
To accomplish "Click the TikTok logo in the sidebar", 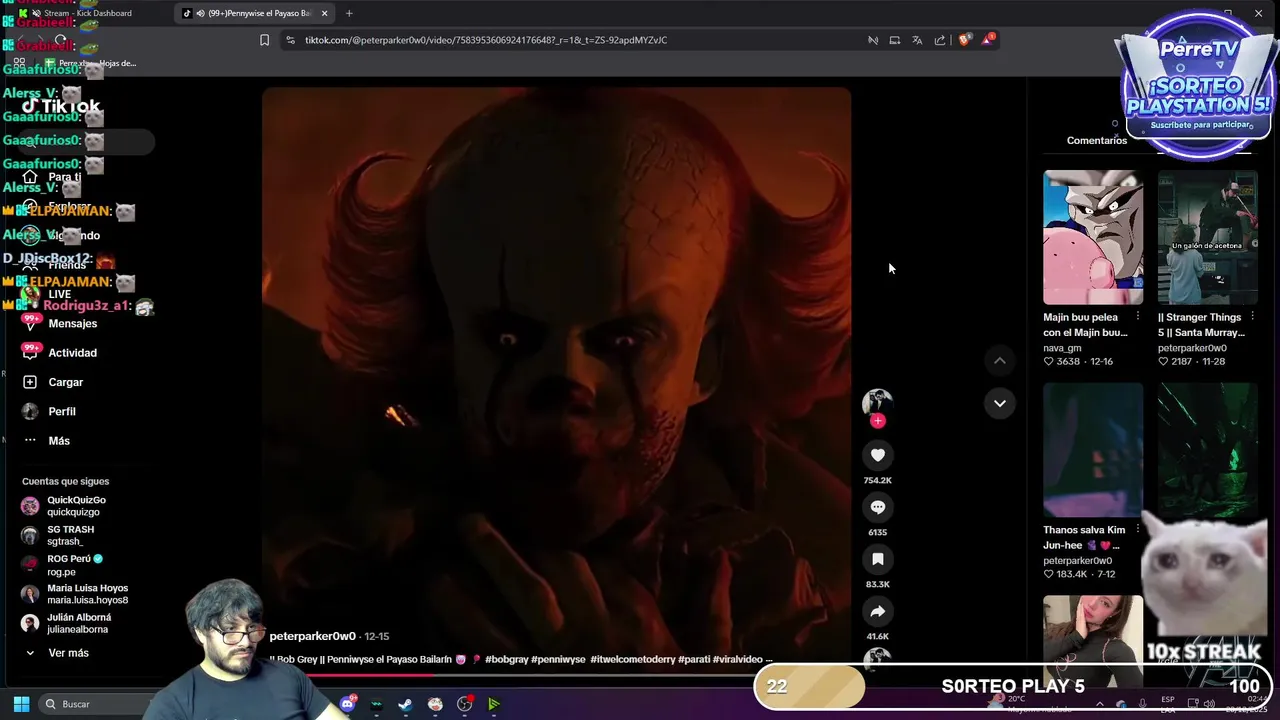I will 62,106.
